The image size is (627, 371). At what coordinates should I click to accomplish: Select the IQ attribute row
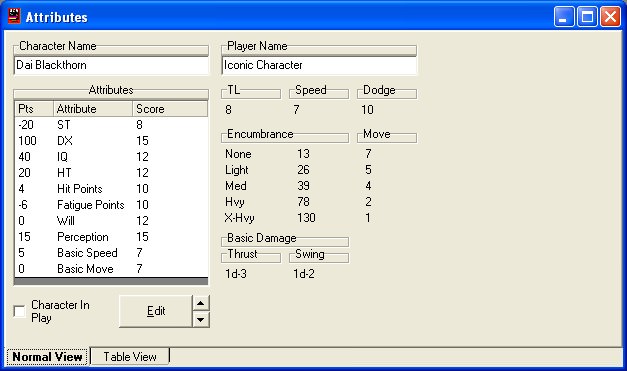[111, 157]
